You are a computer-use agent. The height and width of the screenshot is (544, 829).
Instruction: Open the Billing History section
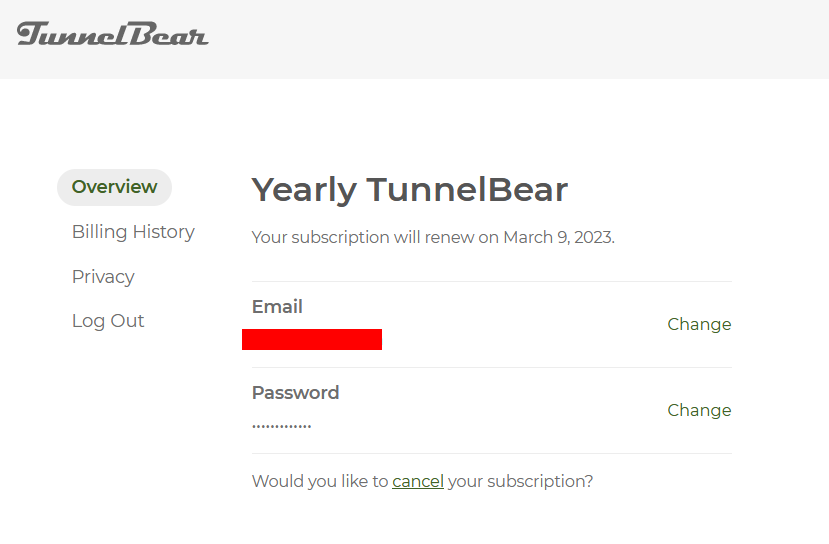pyautogui.click(x=133, y=232)
